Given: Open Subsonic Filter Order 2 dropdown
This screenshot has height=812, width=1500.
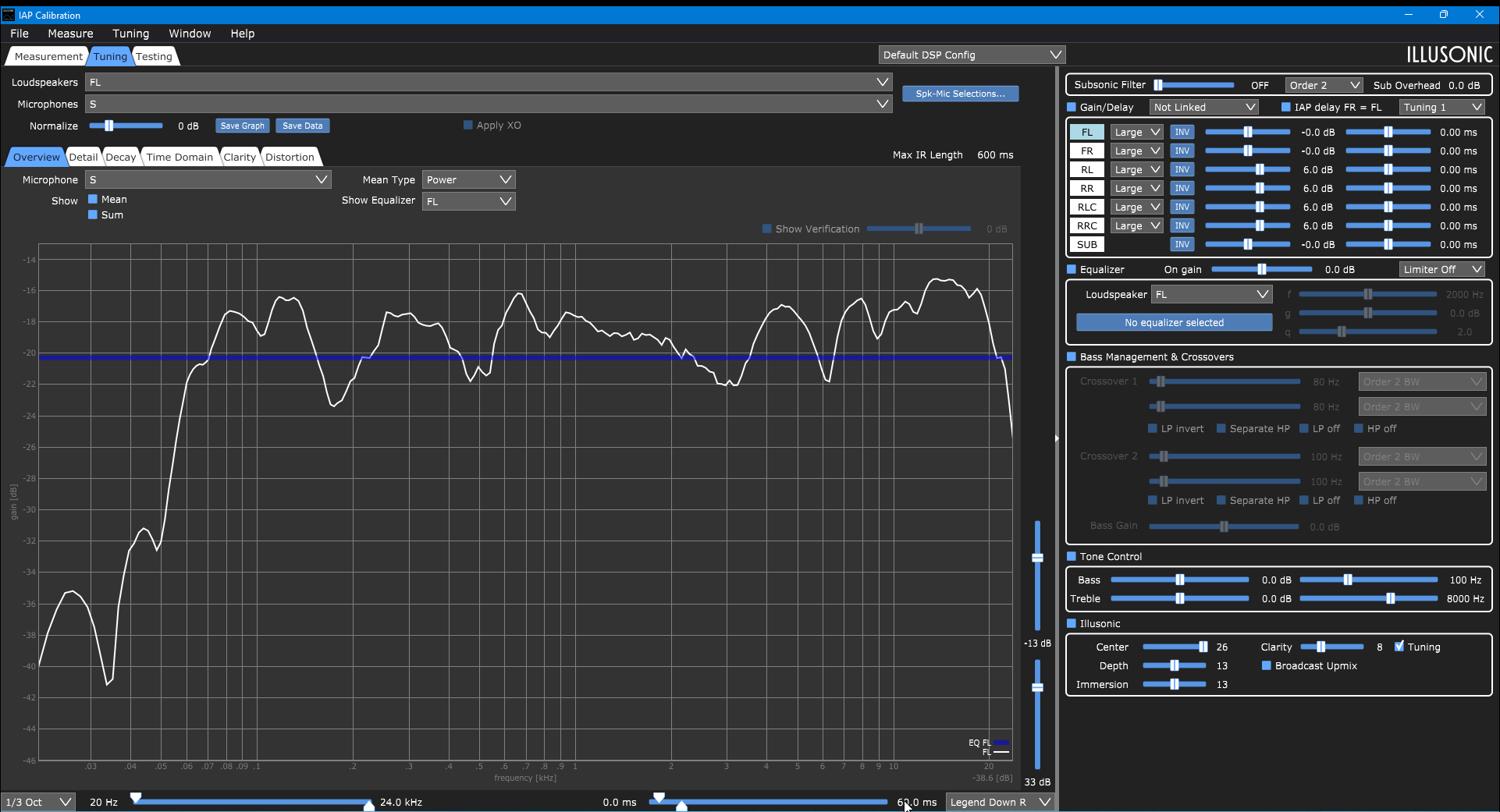Looking at the screenshot, I should pos(1324,85).
